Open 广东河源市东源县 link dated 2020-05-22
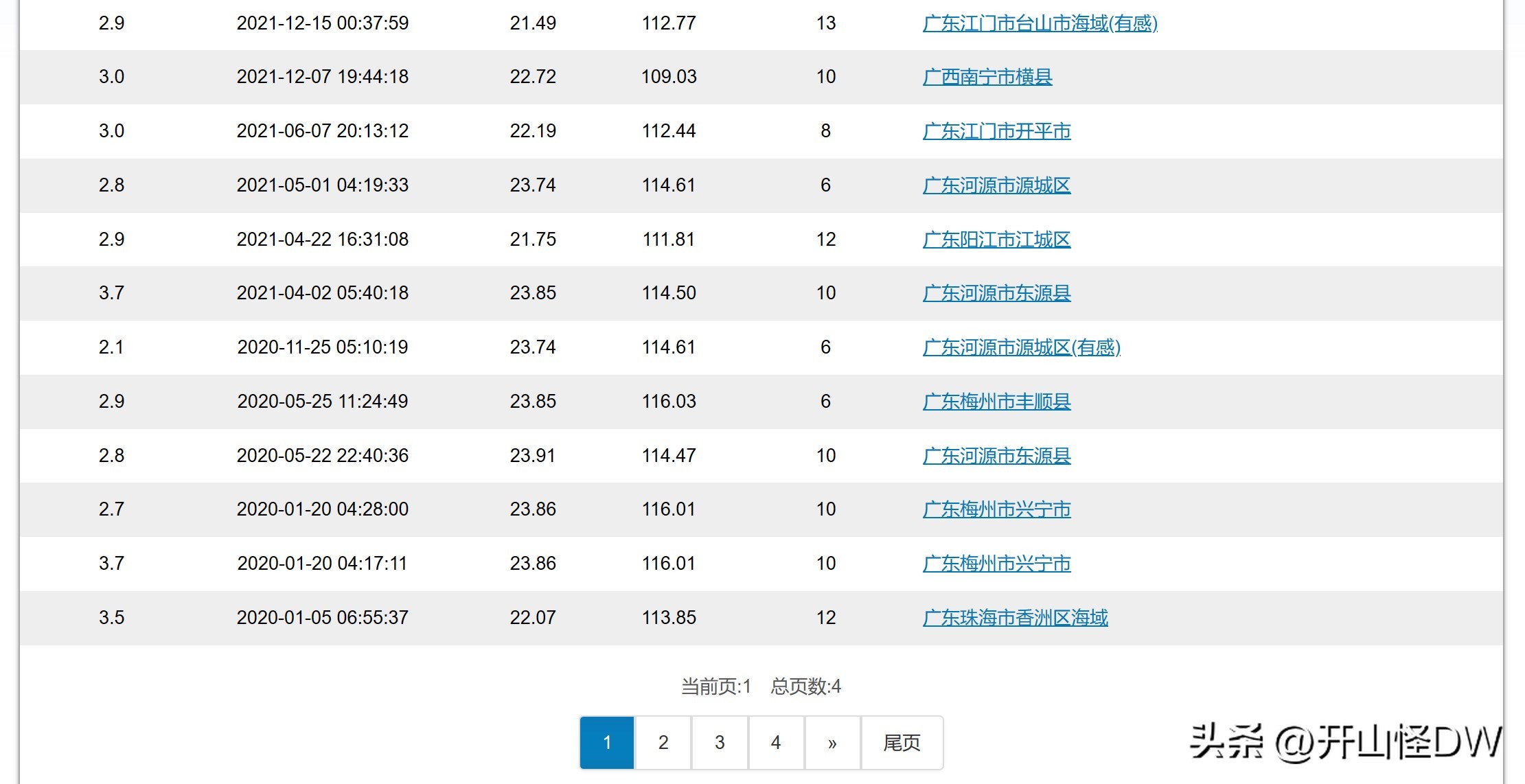Viewport: 1525px width, 784px height. pos(996,456)
